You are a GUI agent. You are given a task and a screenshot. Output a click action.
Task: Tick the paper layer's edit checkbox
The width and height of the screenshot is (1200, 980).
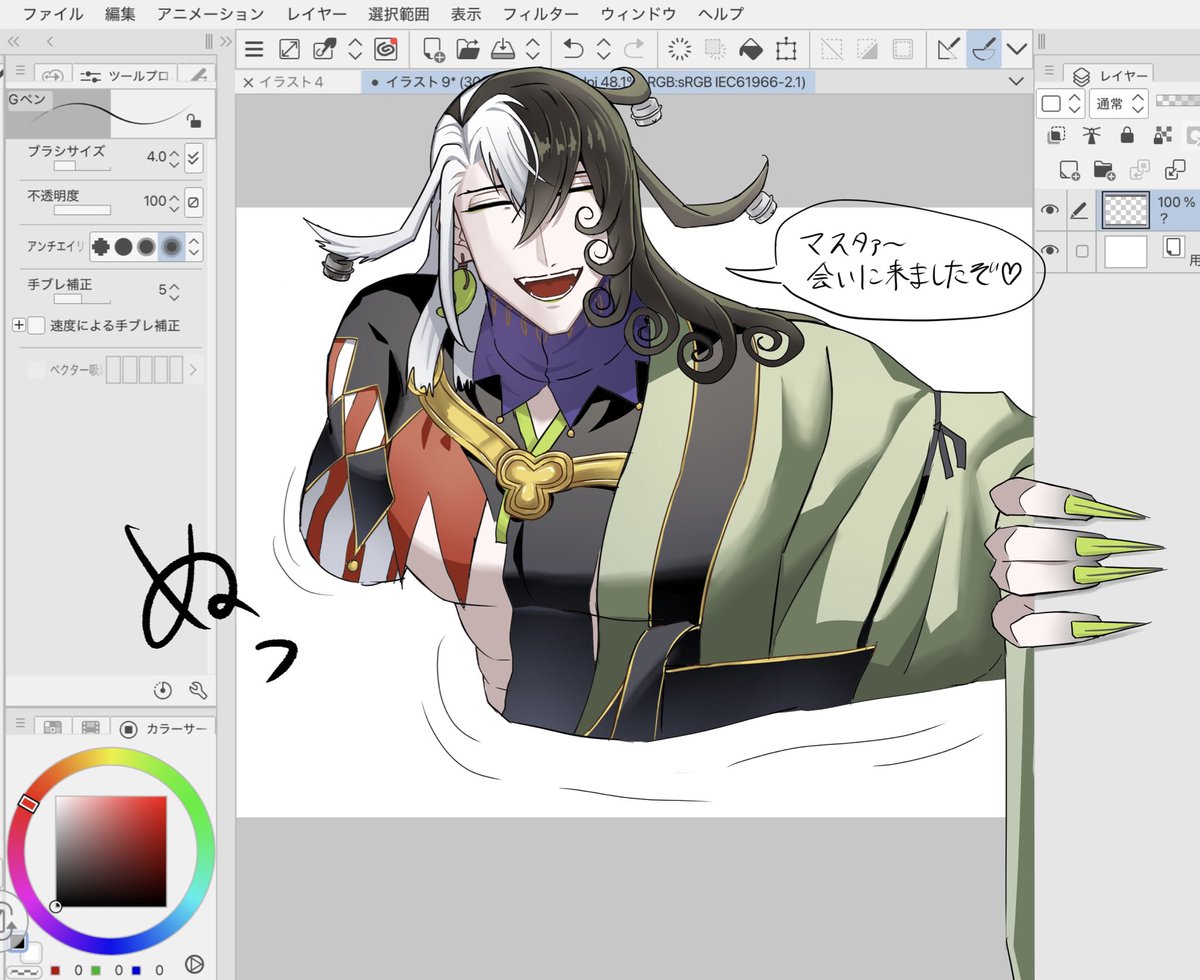[x=1081, y=251]
